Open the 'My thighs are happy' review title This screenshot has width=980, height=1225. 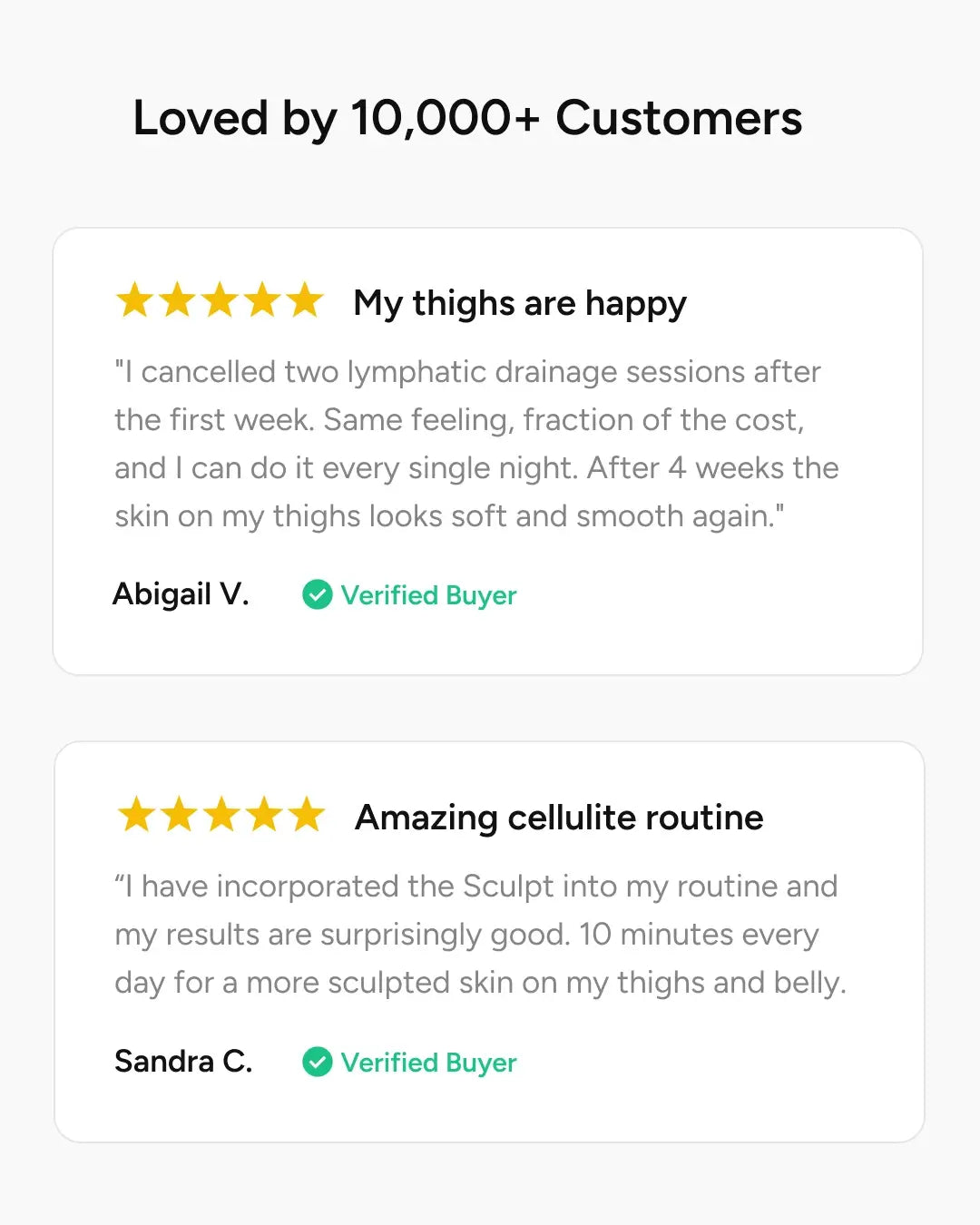tap(520, 304)
